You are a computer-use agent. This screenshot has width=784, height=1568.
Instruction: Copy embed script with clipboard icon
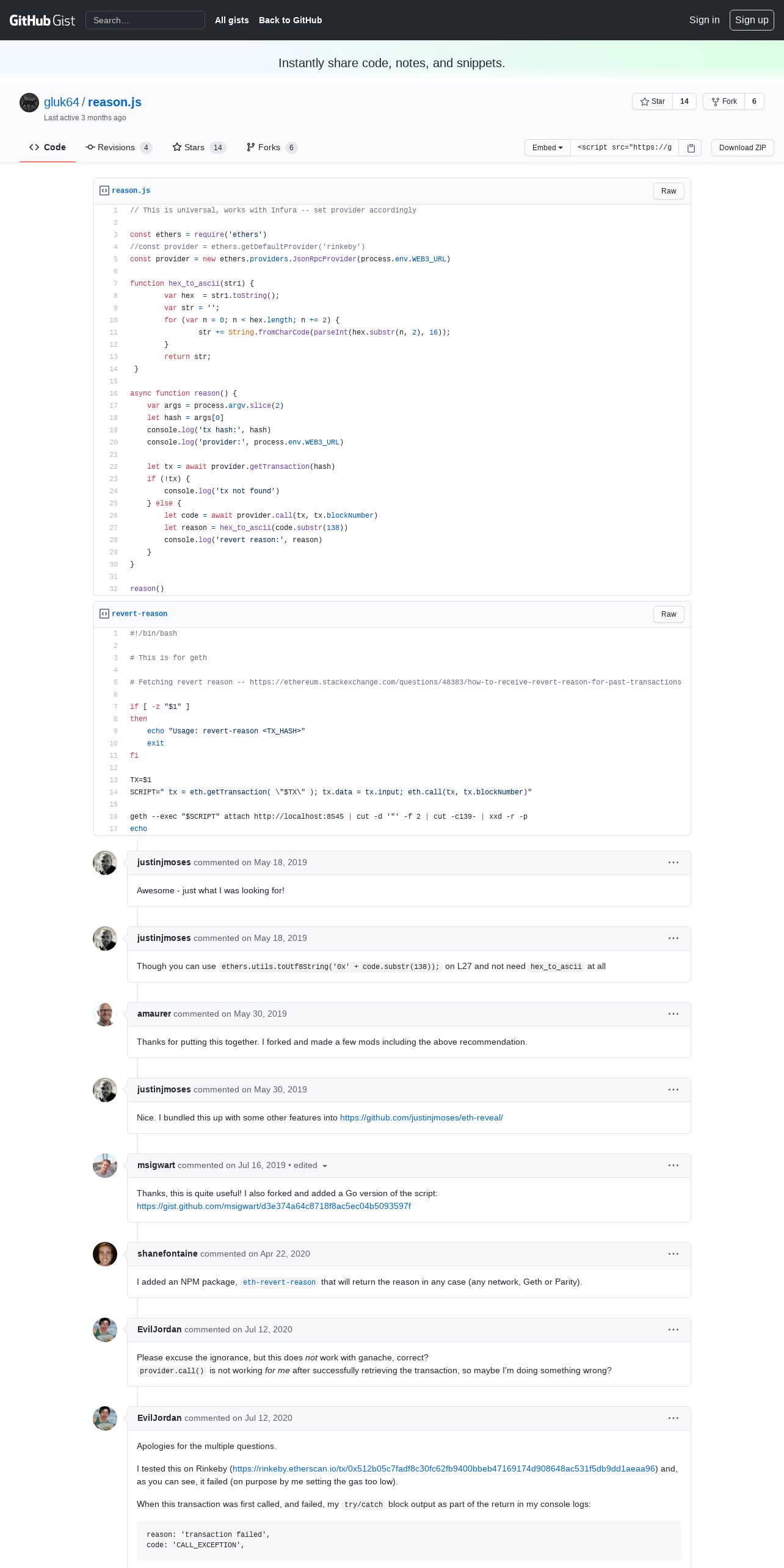(x=691, y=148)
